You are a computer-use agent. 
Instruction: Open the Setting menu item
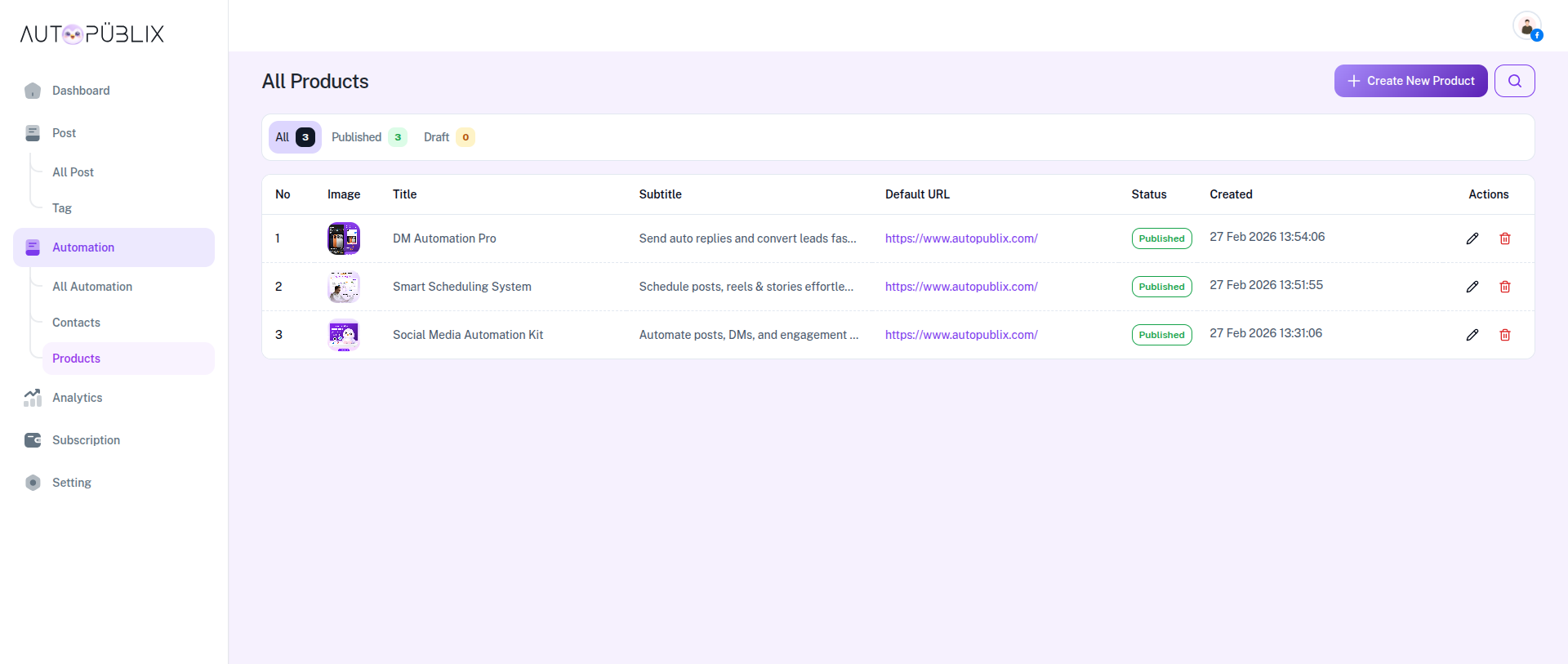pos(114,483)
